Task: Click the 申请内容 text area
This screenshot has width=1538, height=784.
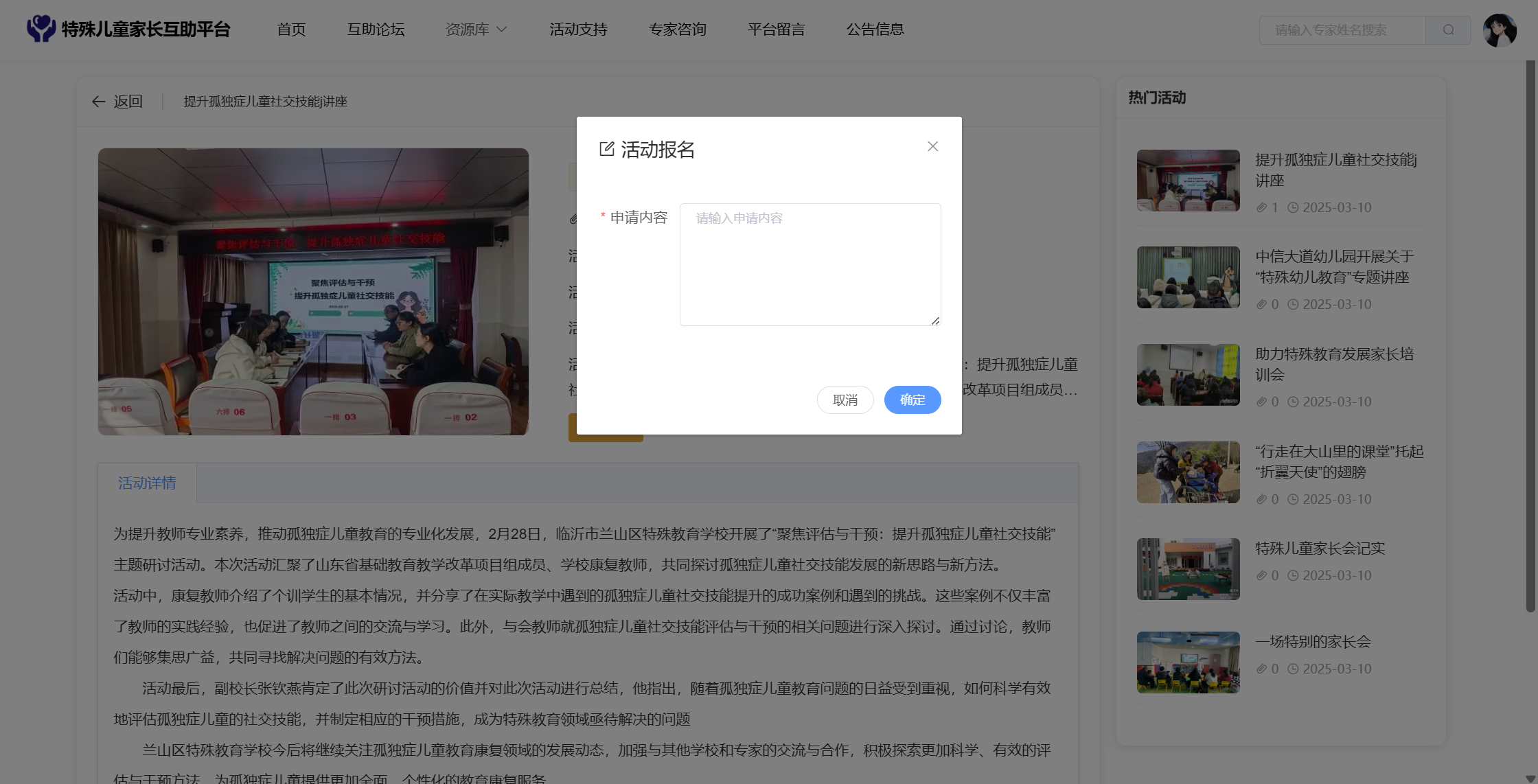Action: click(810, 264)
